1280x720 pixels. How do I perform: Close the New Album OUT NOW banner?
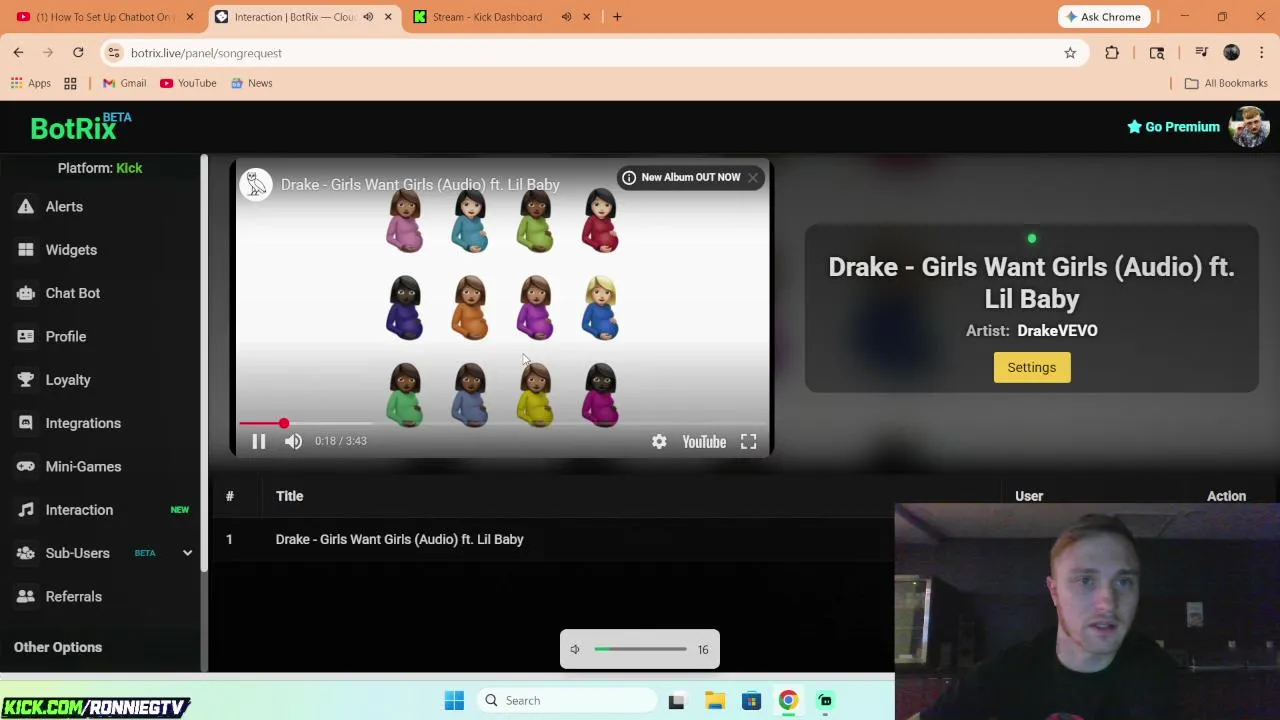[x=753, y=177]
